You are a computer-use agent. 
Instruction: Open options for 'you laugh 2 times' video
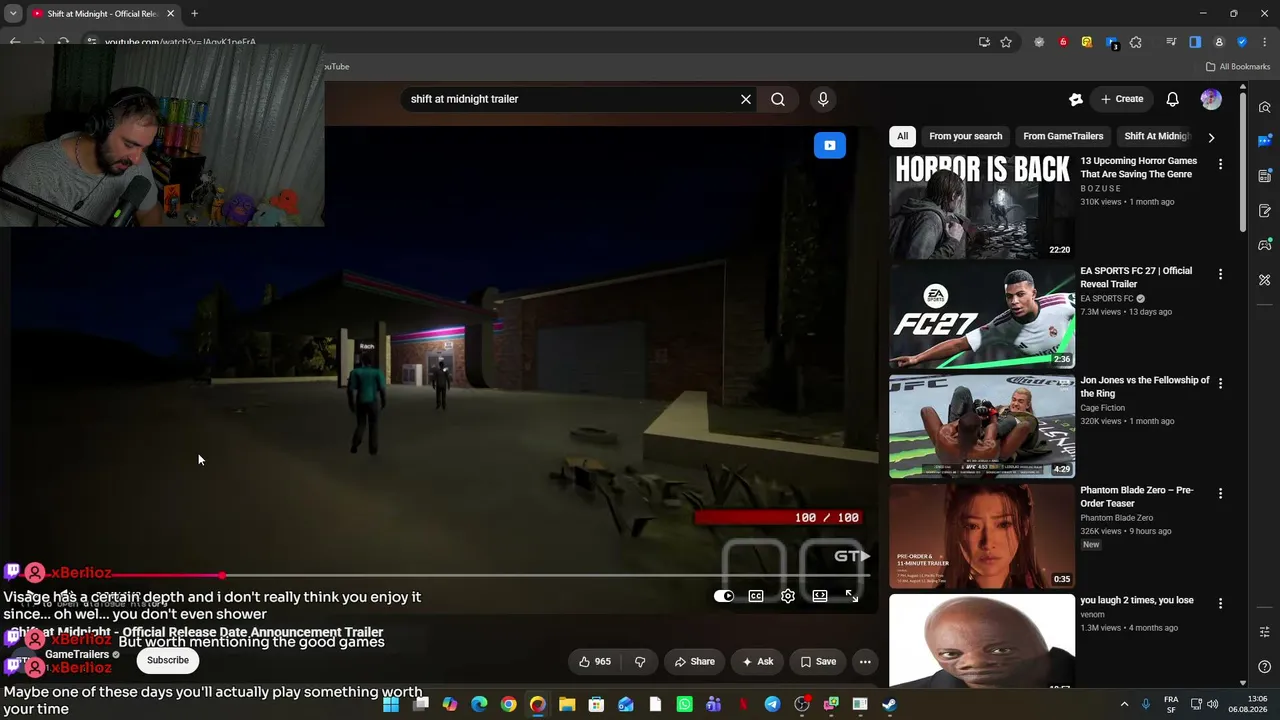tap(1220, 604)
